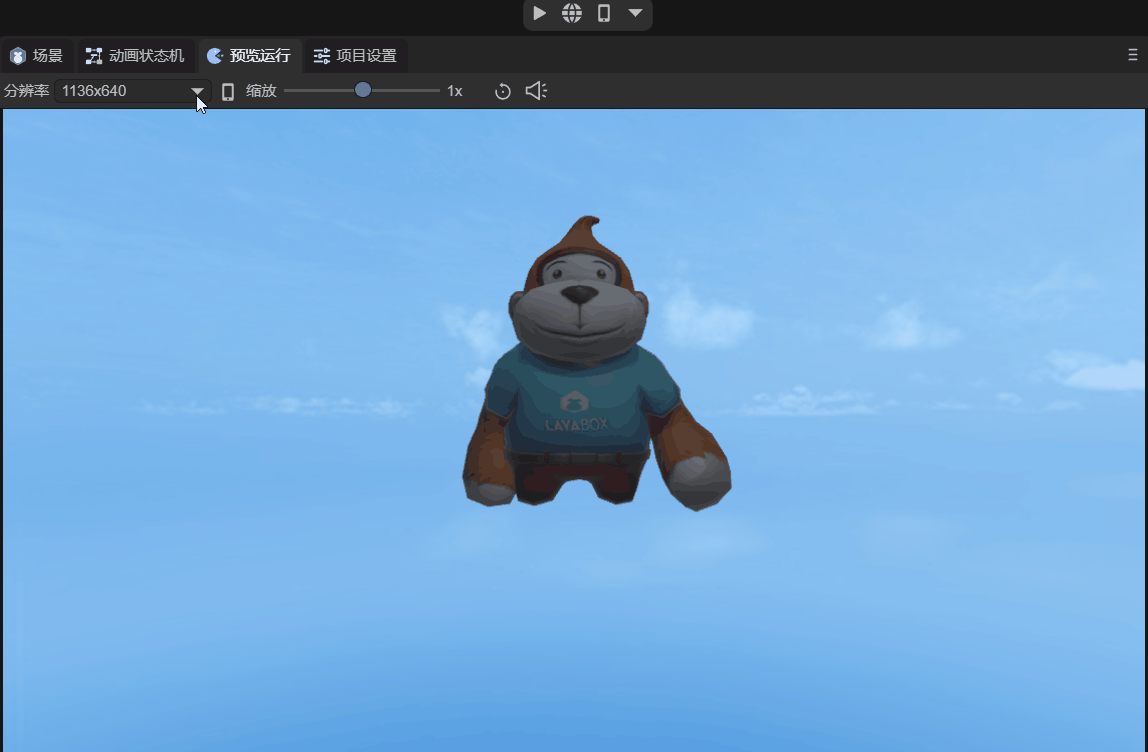Click the reset/refresh preview icon
Viewport: 1148px width, 752px height.
point(503,91)
